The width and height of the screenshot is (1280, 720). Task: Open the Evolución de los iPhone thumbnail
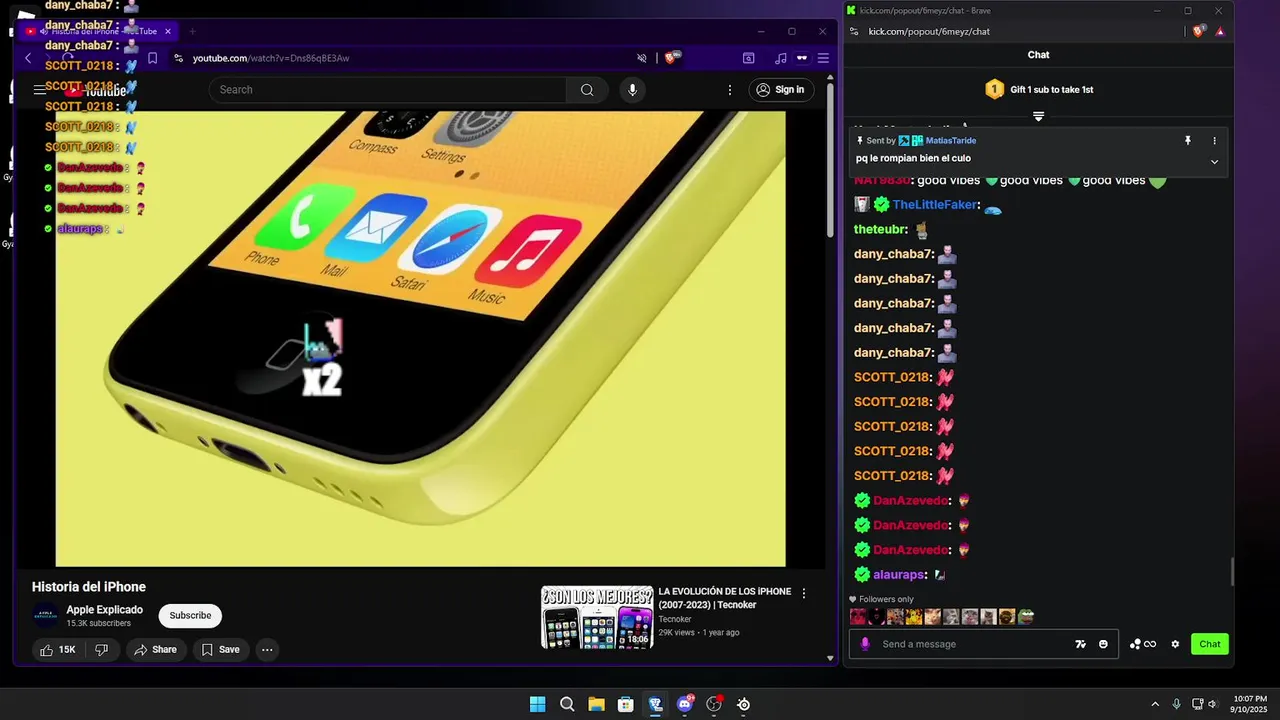[x=597, y=617]
